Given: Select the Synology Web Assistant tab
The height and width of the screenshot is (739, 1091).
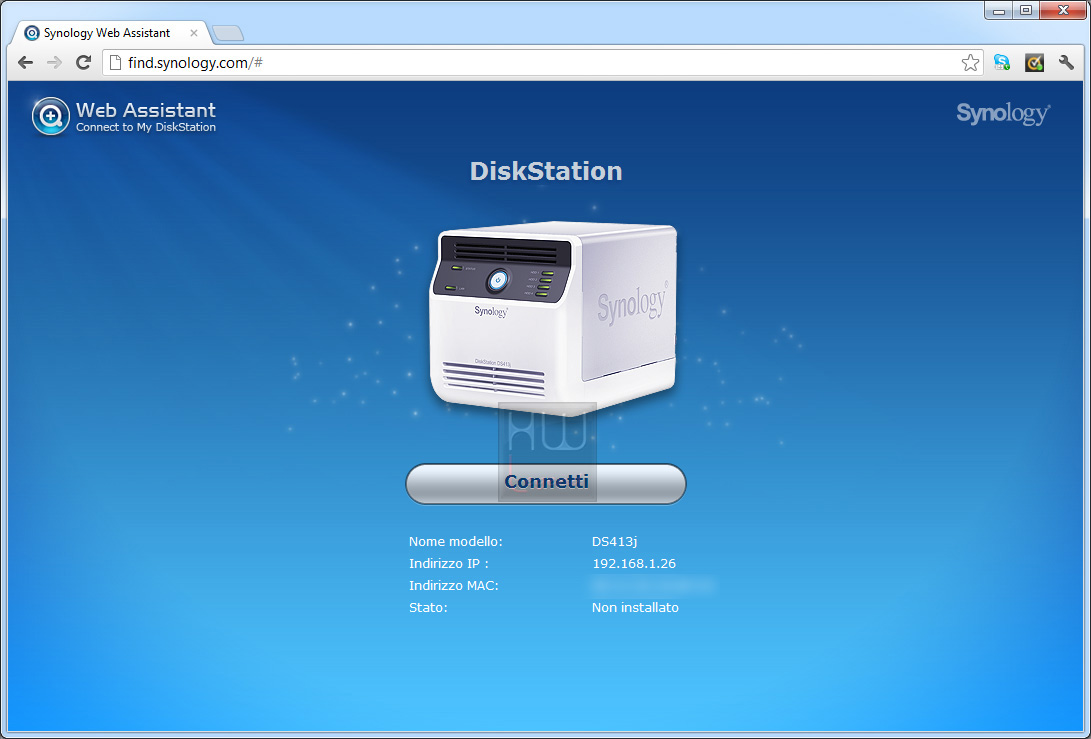Looking at the screenshot, I should [x=109, y=33].
